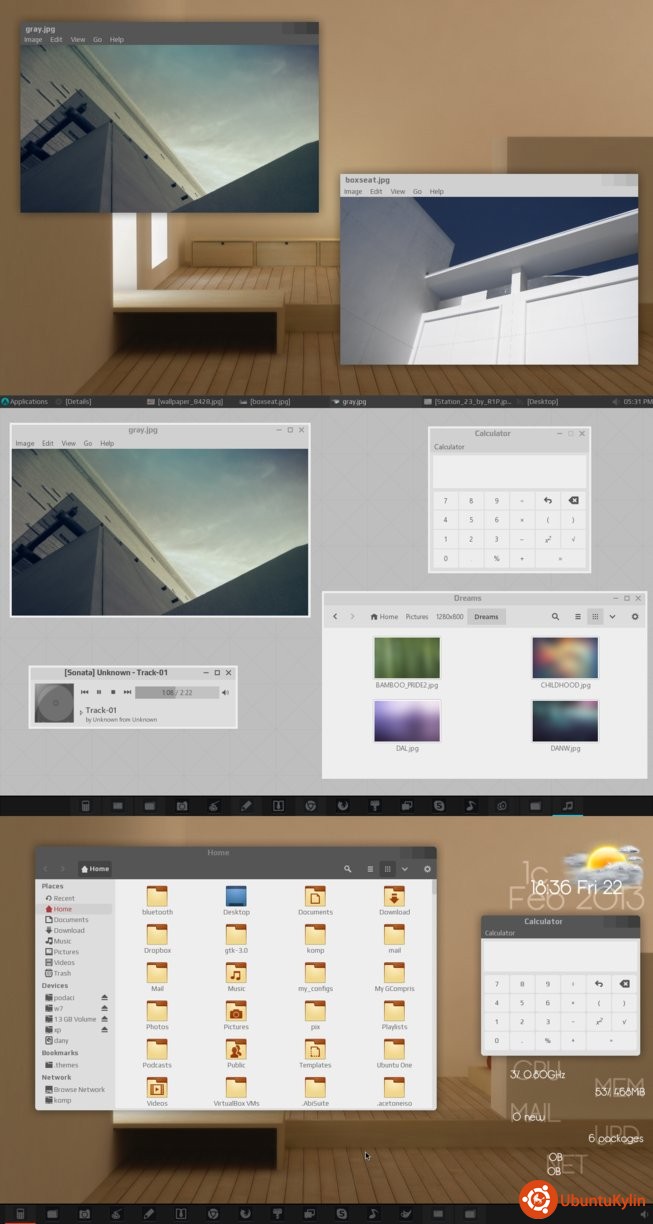Go to Pictures in Dreams path bar
The width and height of the screenshot is (653, 1224).
pos(417,617)
